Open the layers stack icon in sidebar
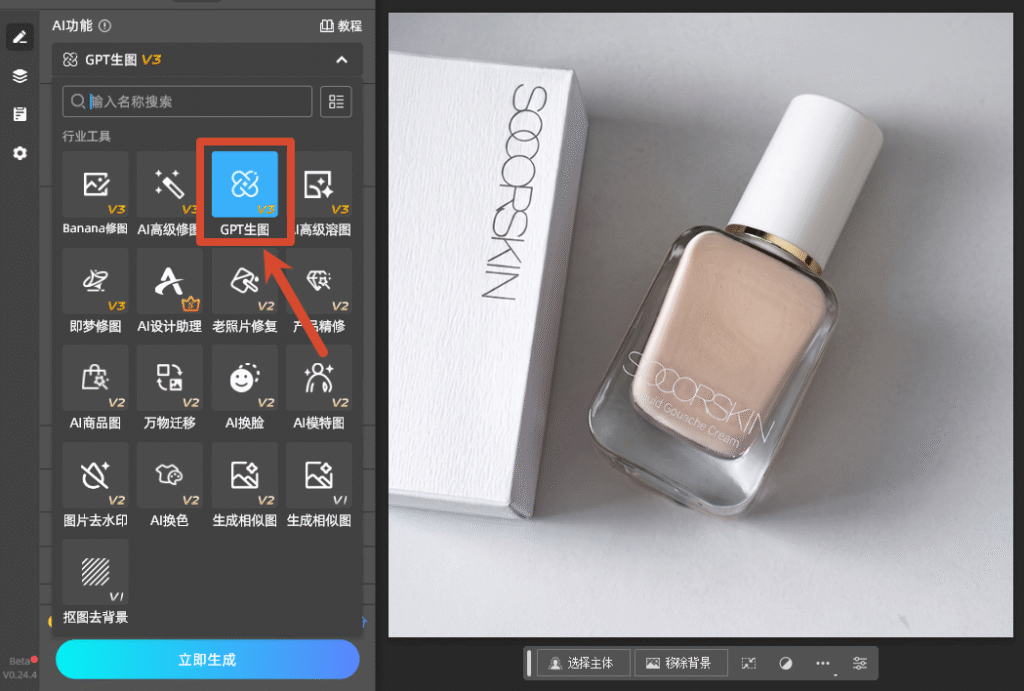The width and height of the screenshot is (1024, 691). (x=20, y=76)
